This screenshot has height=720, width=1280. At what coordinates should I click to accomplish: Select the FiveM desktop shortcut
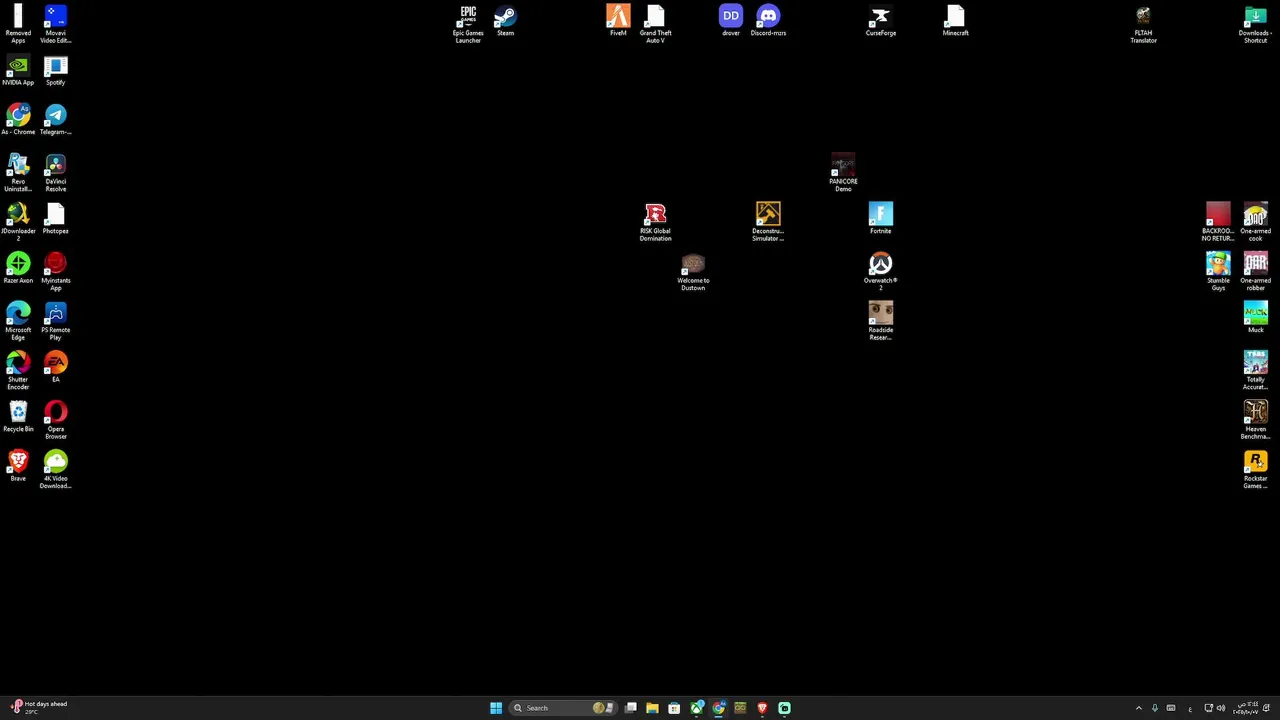[618, 21]
